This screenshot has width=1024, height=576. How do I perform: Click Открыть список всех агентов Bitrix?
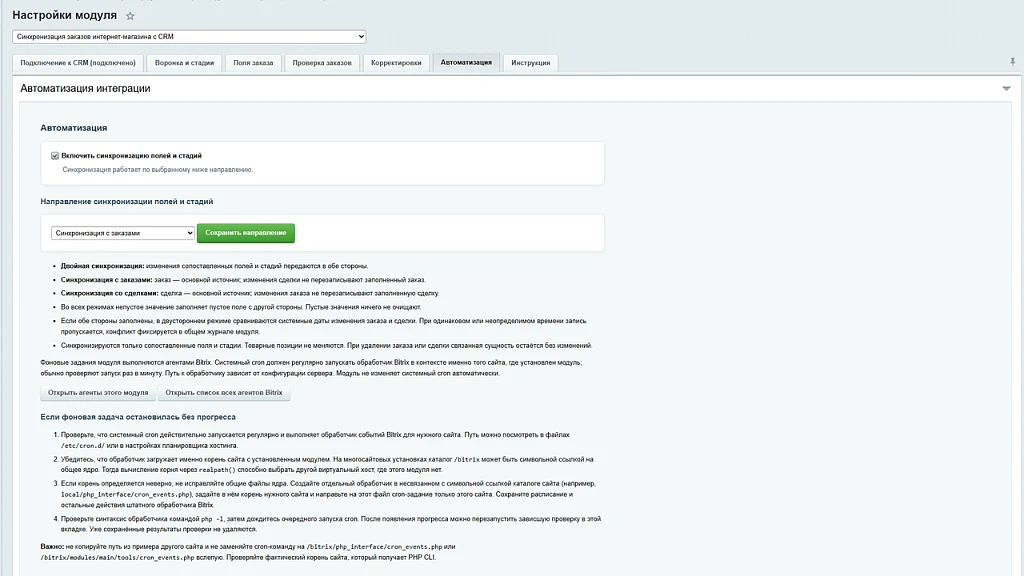224,392
